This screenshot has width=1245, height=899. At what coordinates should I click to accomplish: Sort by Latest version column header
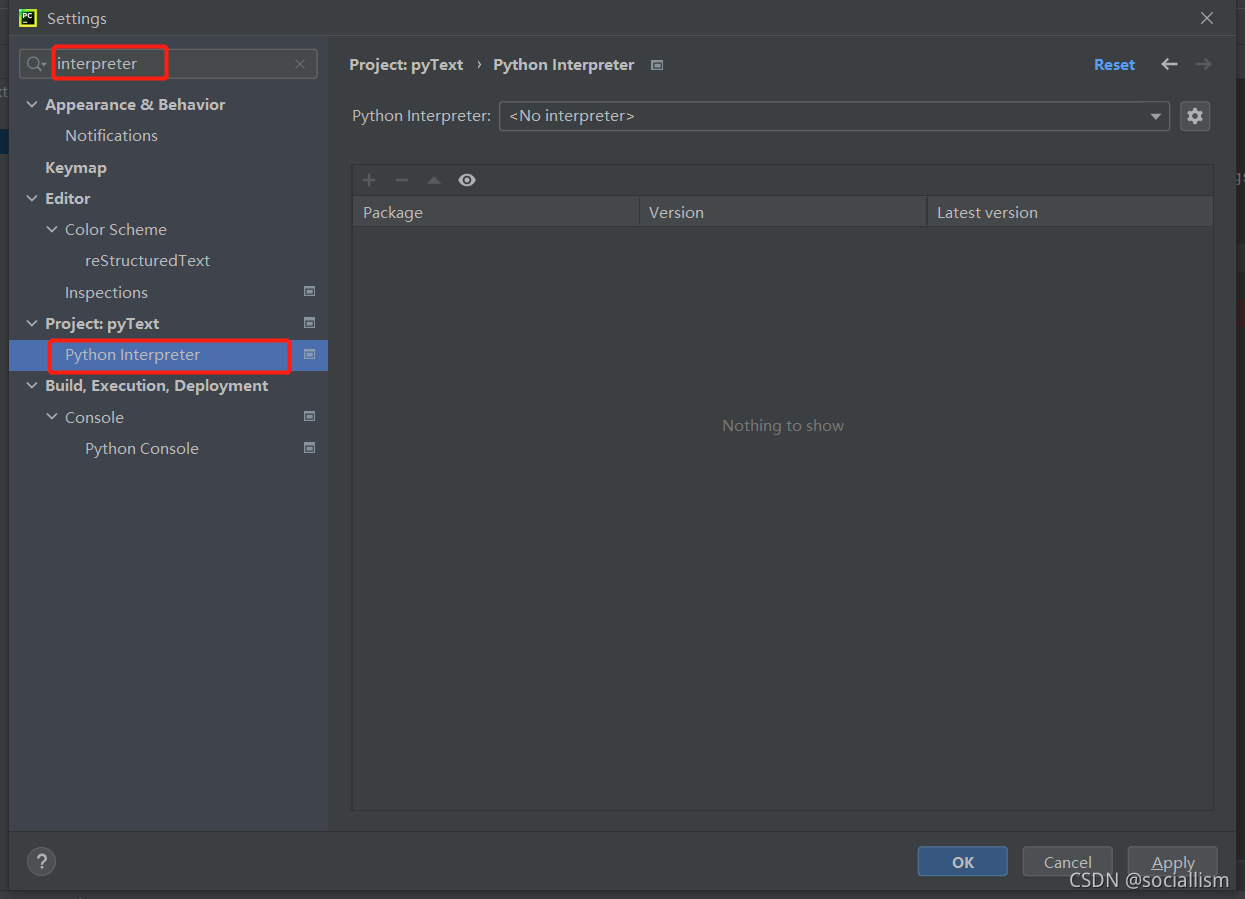coord(1070,212)
